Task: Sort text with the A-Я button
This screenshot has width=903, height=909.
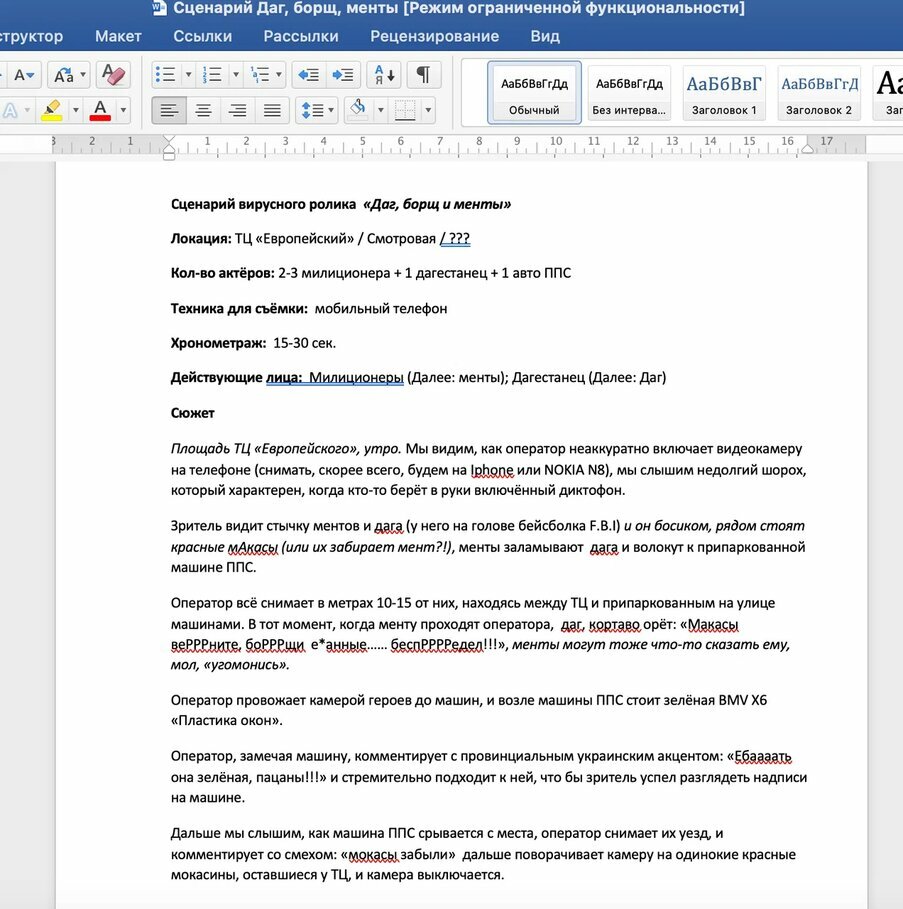Action: pos(384,75)
